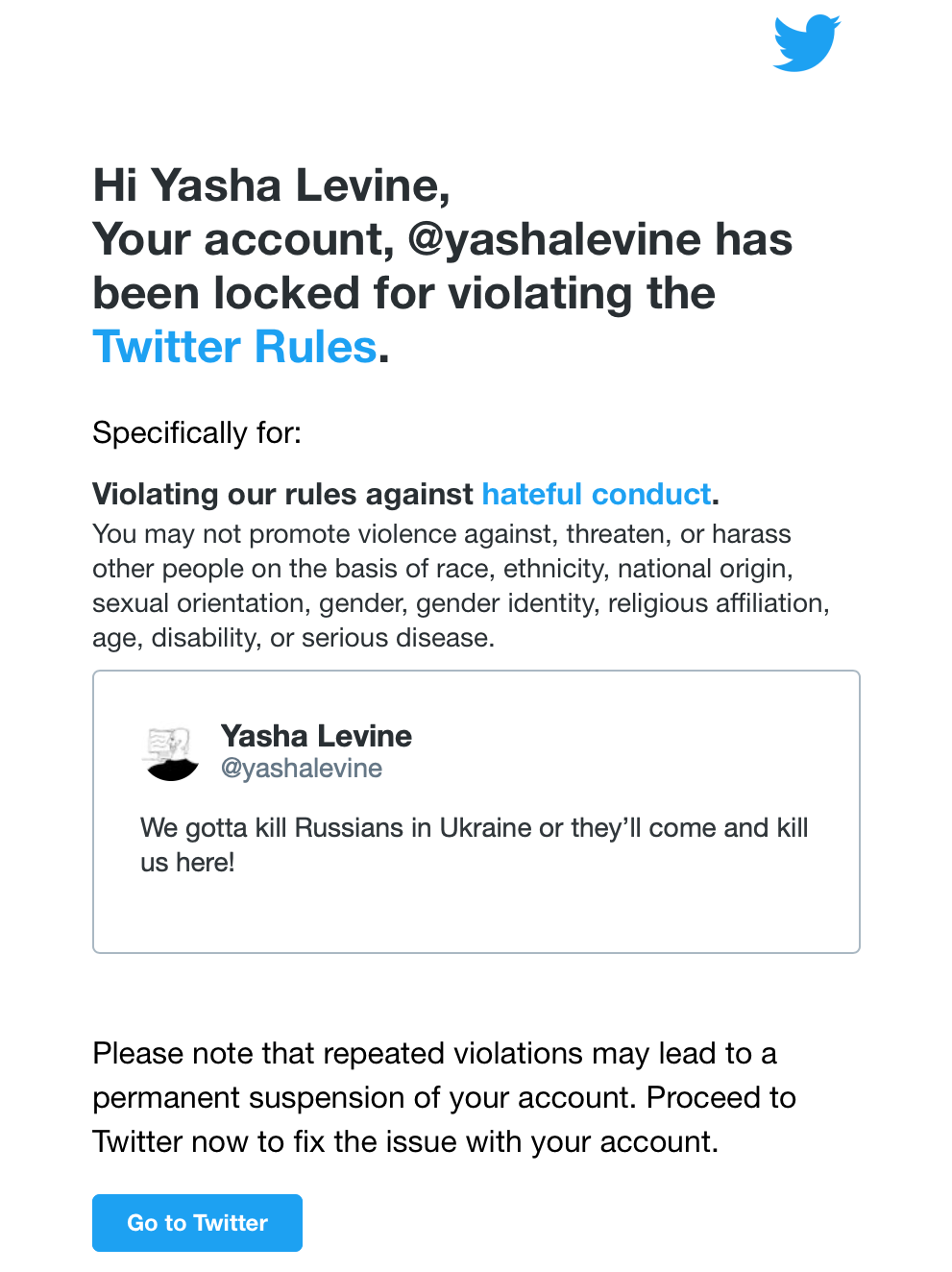Click the @yashalevine handle under the avatar

[302, 769]
